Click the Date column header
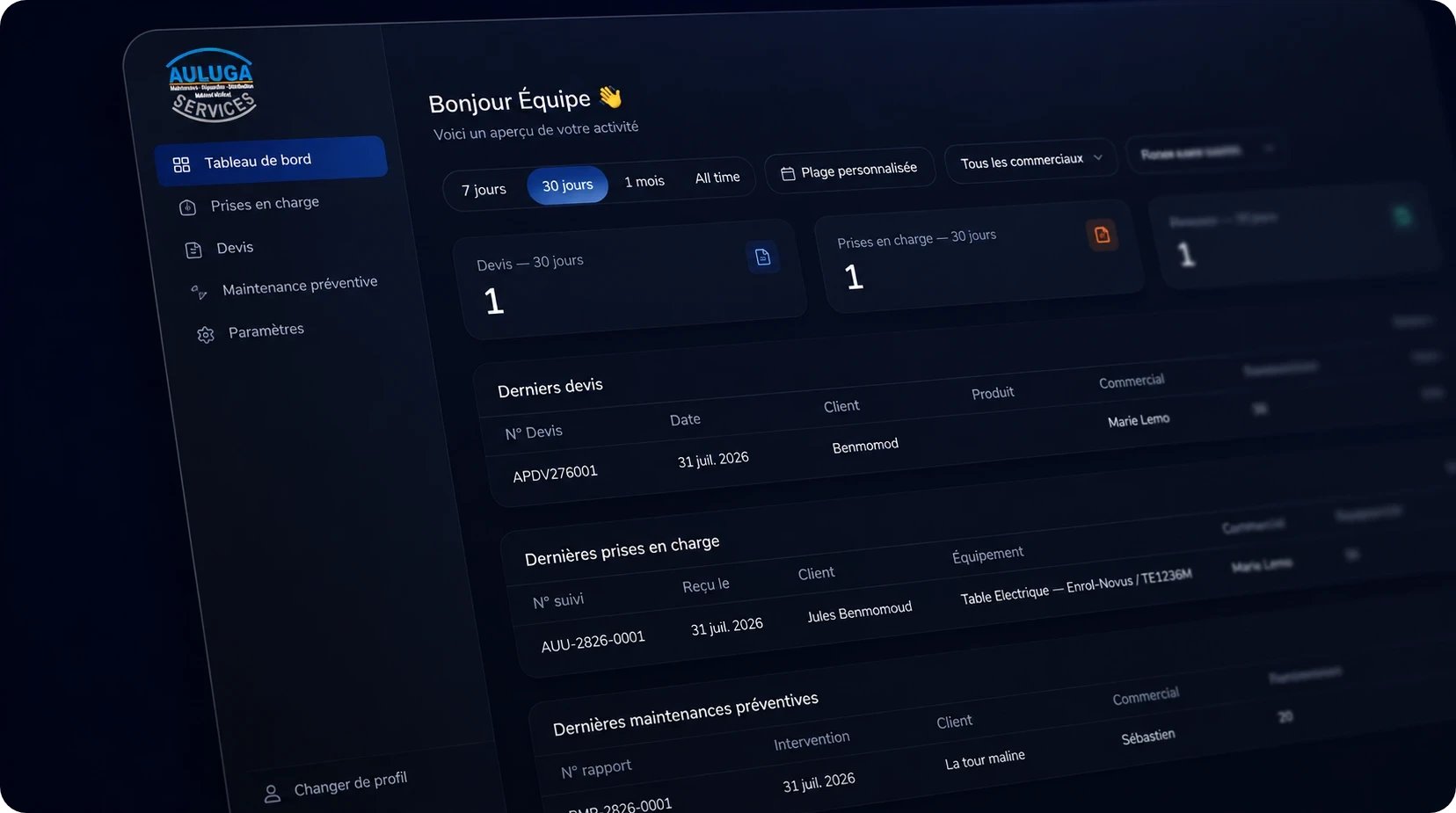This screenshot has width=1456, height=813. pyautogui.click(x=685, y=420)
